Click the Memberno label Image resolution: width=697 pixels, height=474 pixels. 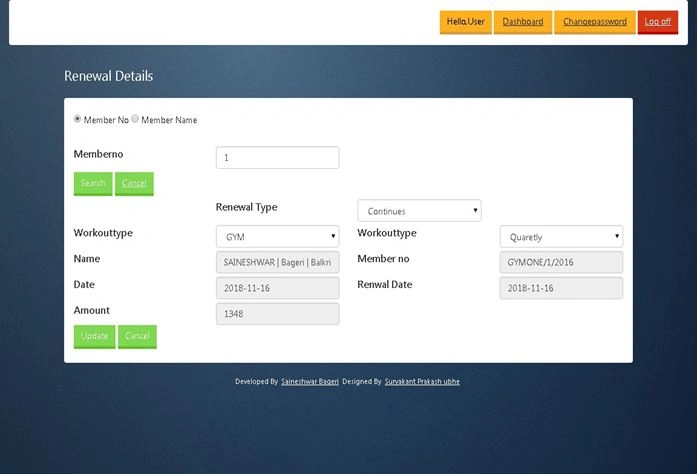98,154
